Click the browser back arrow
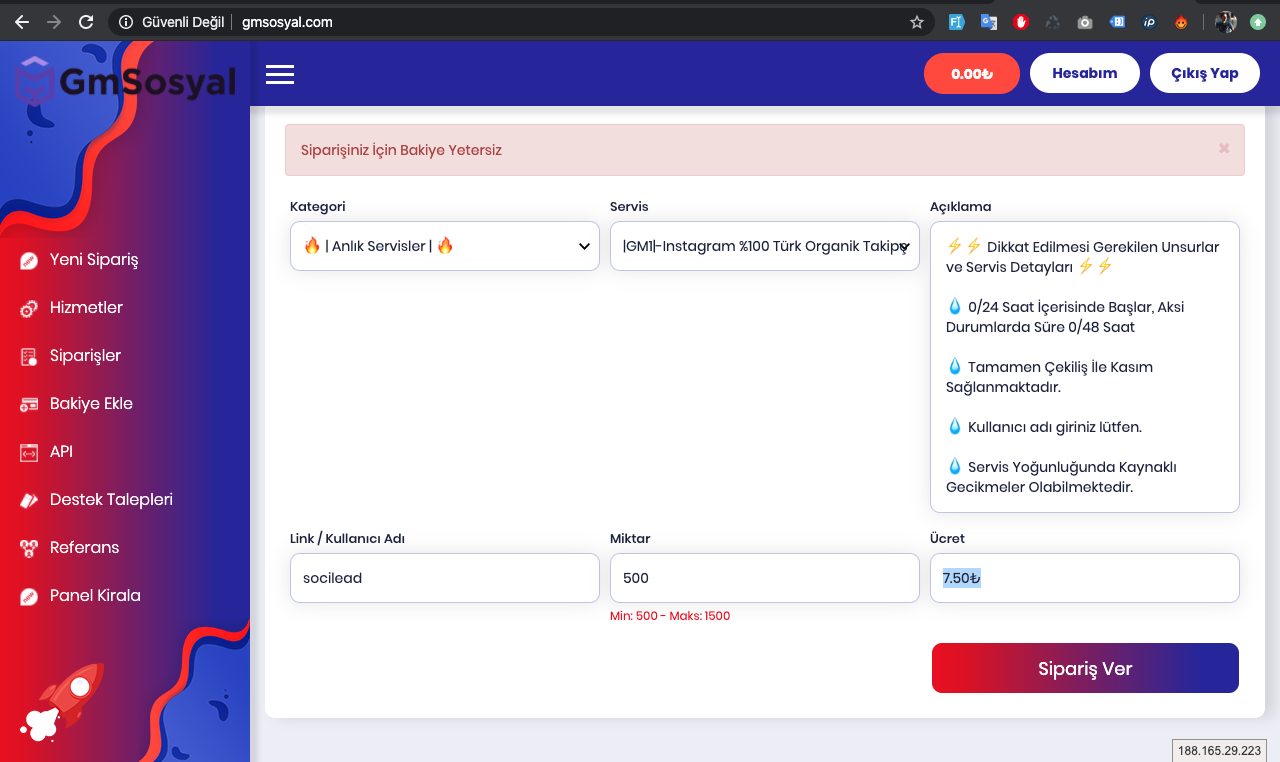Screen dimensions: 1280x762 22,22
